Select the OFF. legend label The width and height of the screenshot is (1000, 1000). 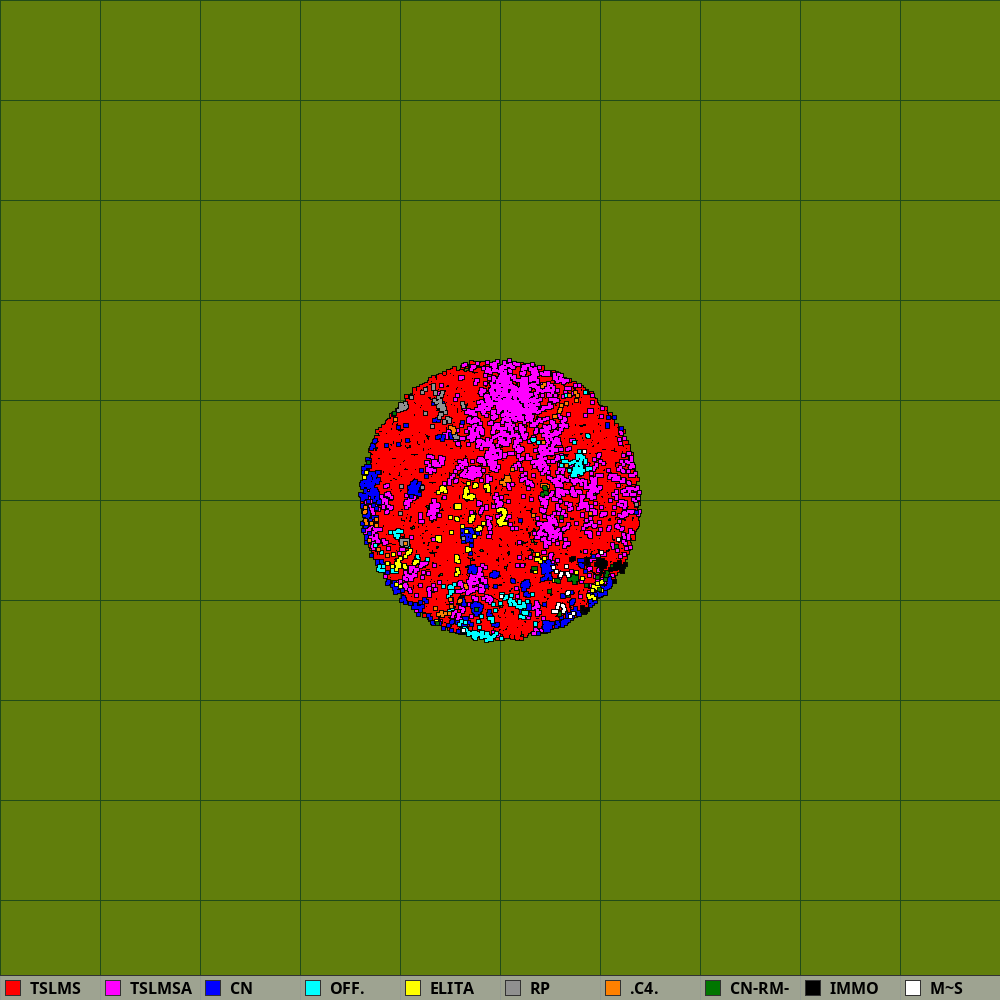pos(347,989)
